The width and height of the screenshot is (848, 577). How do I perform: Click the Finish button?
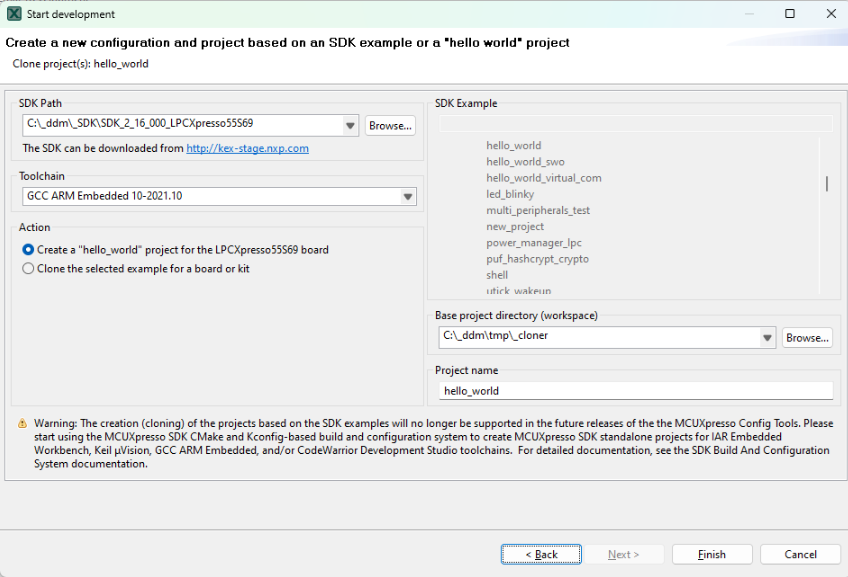712,554
